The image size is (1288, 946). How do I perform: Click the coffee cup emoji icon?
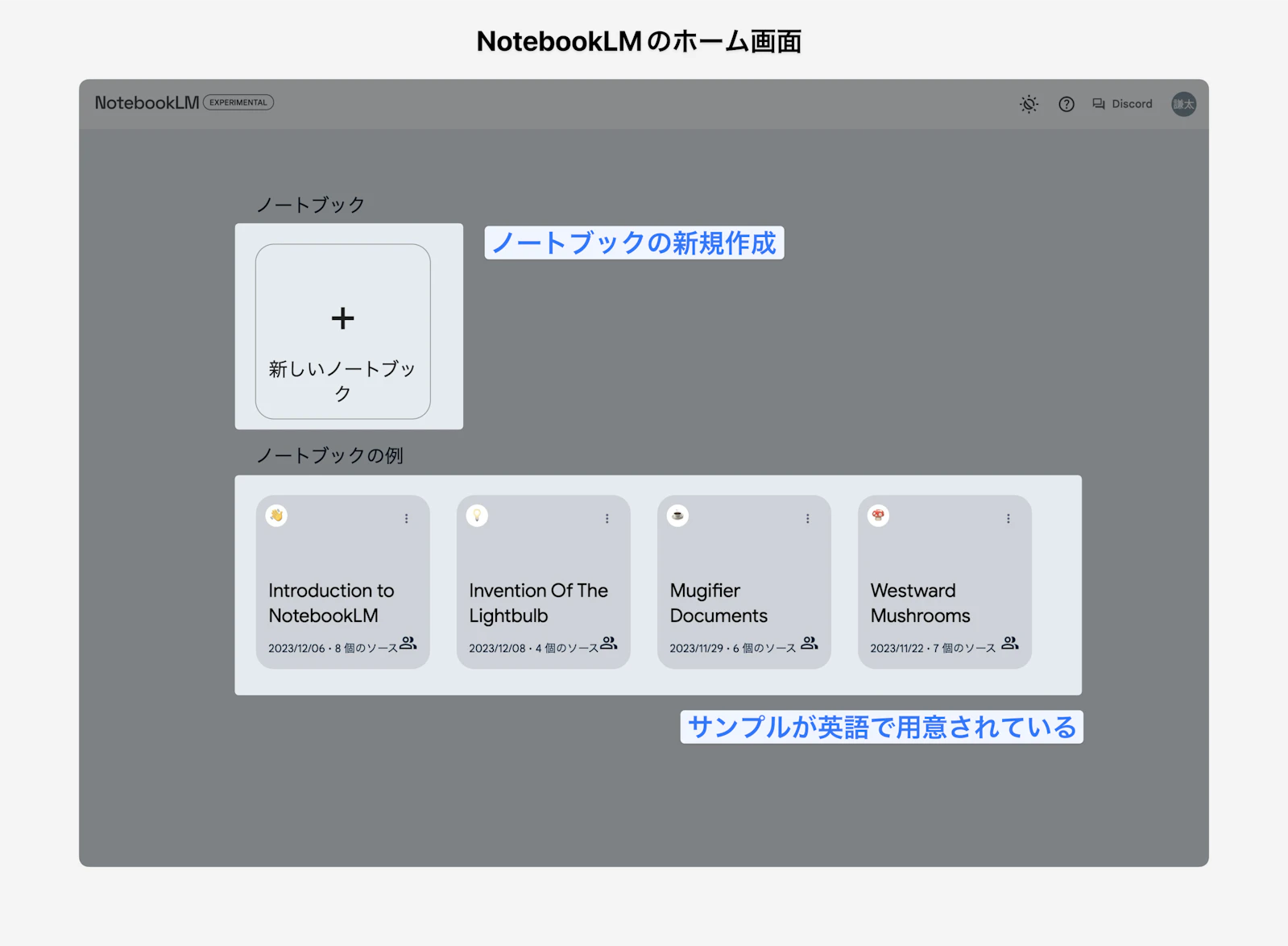pyautogui.click(x=677, y=516)
